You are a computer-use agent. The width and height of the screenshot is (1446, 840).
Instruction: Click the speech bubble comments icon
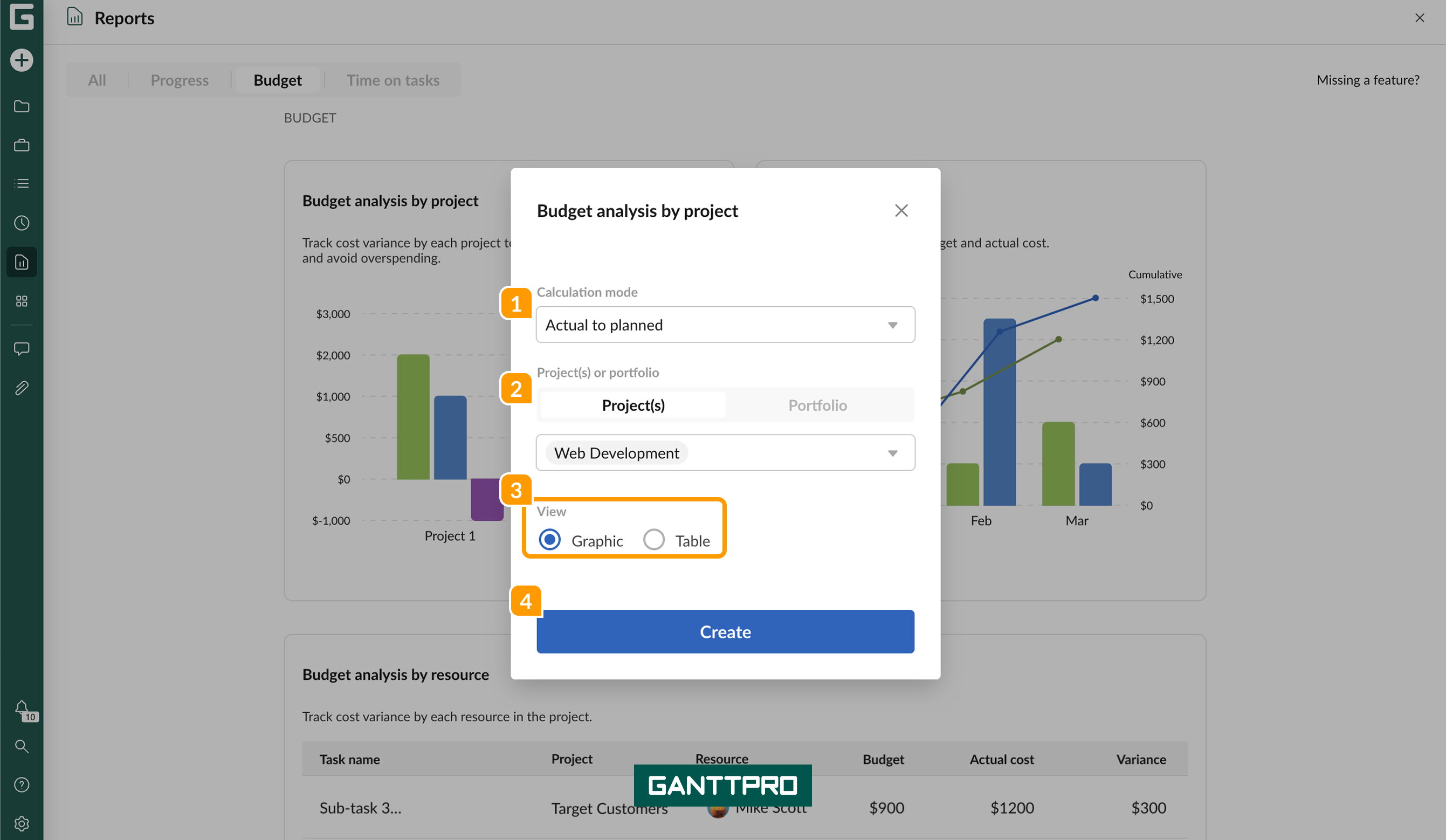click(21, 349)
